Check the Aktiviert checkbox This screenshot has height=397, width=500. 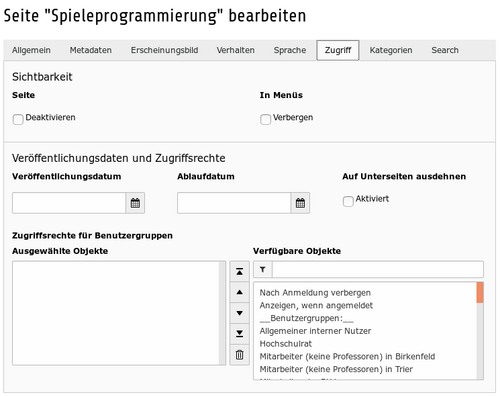tap(348, 201)
